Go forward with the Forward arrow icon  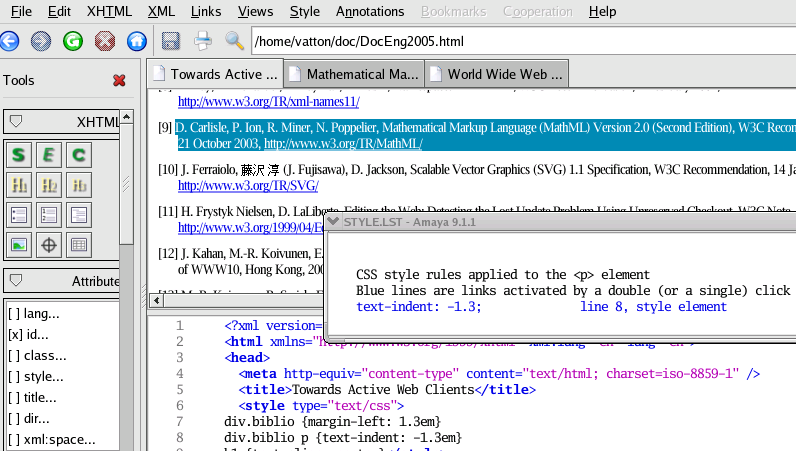41,41
